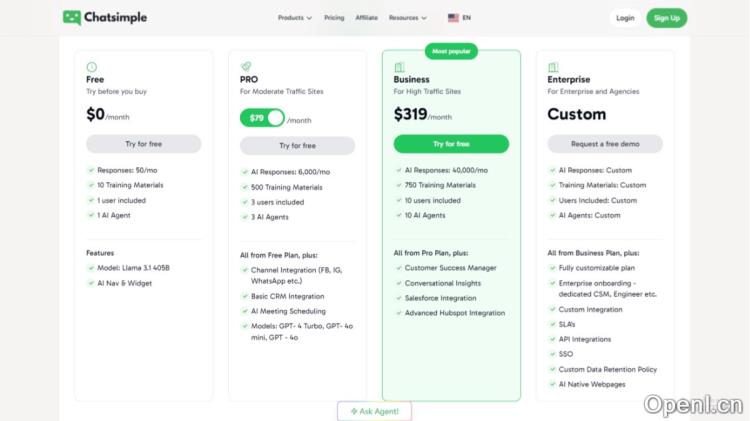Screen dimensions: 750x421
Task: Click the Login button
Action: click(x=625, y=18)
